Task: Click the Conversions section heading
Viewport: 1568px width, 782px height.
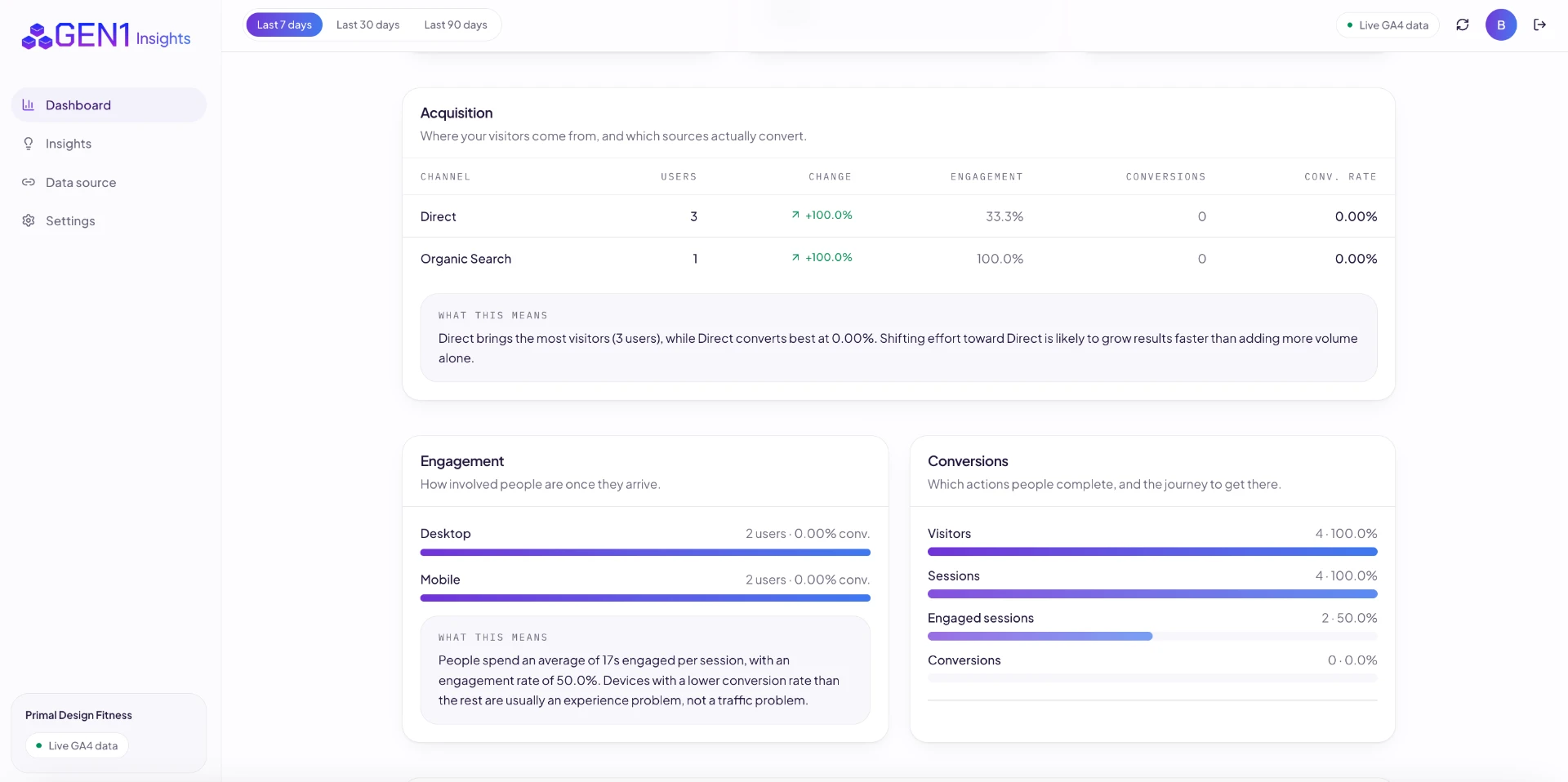Action: [968, 461]
